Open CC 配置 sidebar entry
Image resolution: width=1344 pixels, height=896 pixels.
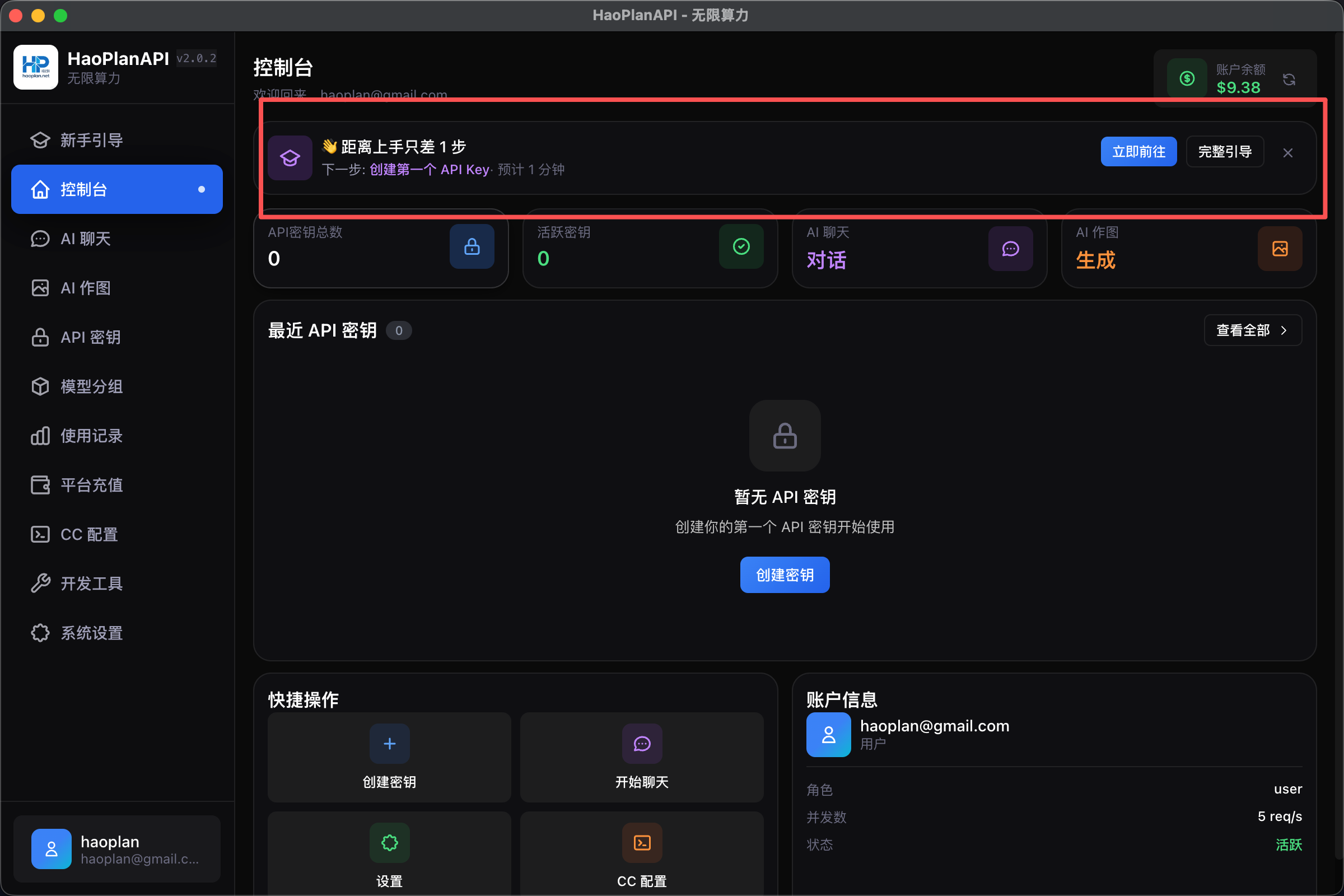pyautogui.click(x=116, y=534)
